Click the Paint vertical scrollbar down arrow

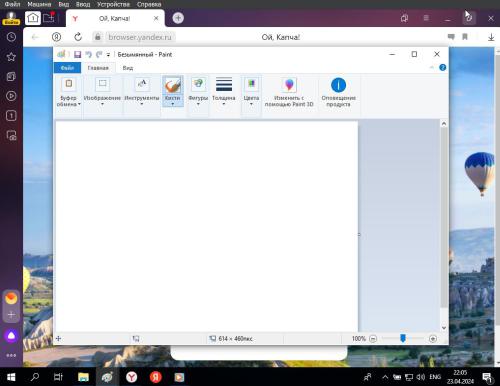(x=444, y=328)
